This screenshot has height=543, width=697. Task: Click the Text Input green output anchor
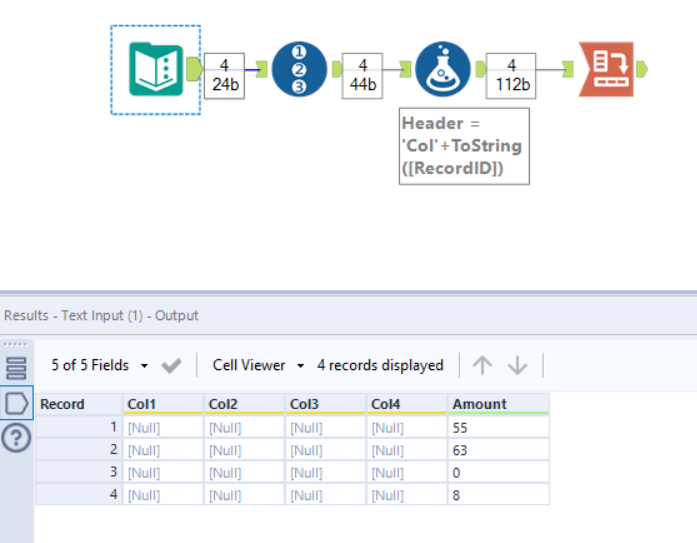point(193,69)
